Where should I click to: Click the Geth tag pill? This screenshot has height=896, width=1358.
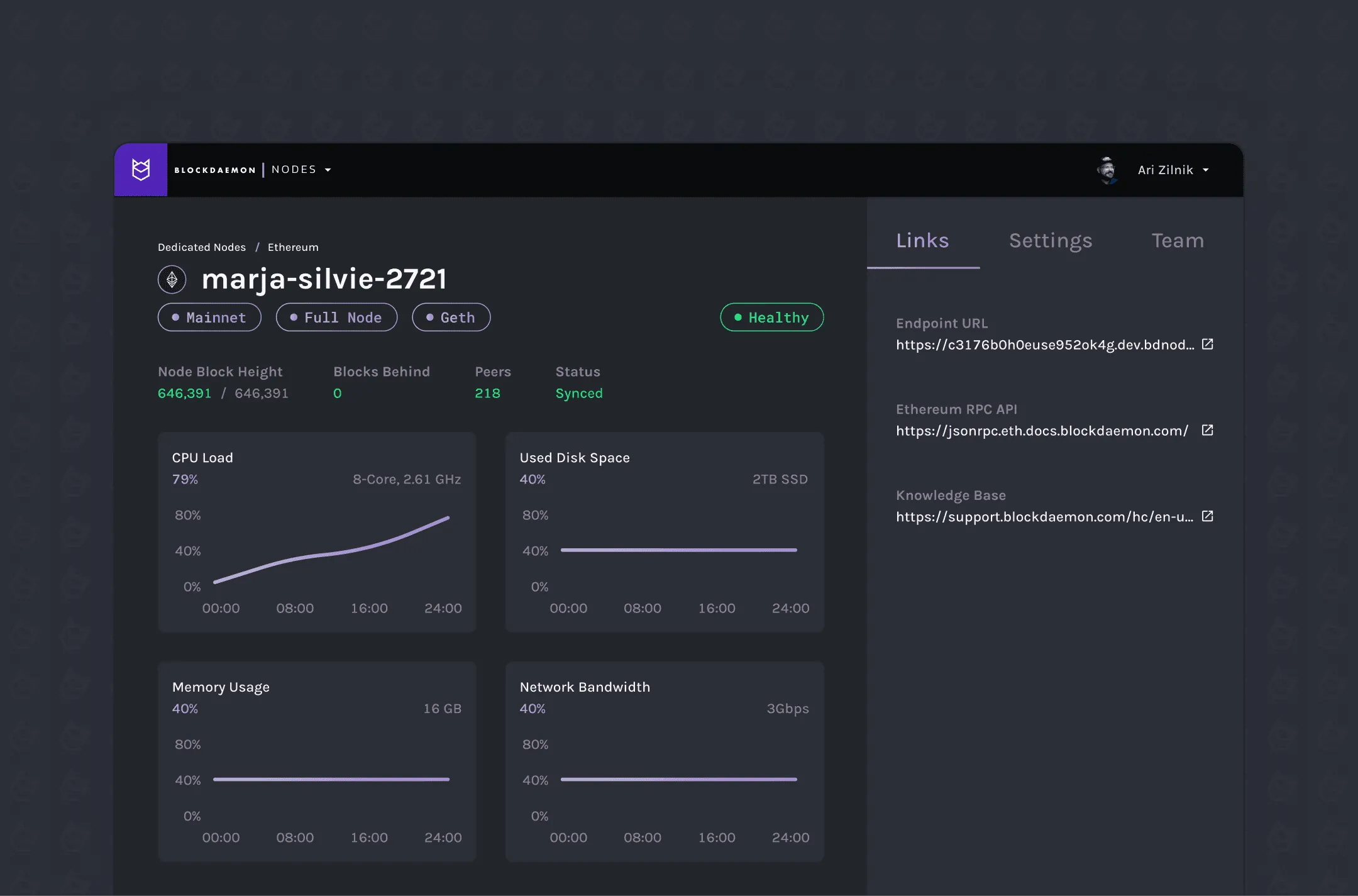(451, 318)
